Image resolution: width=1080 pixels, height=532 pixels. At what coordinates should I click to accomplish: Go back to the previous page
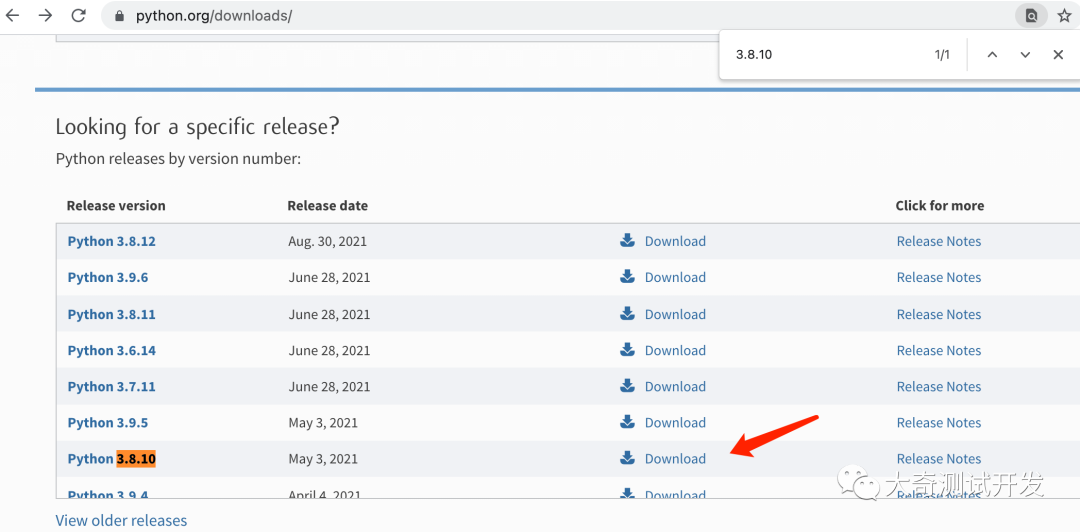click(13, 15)
